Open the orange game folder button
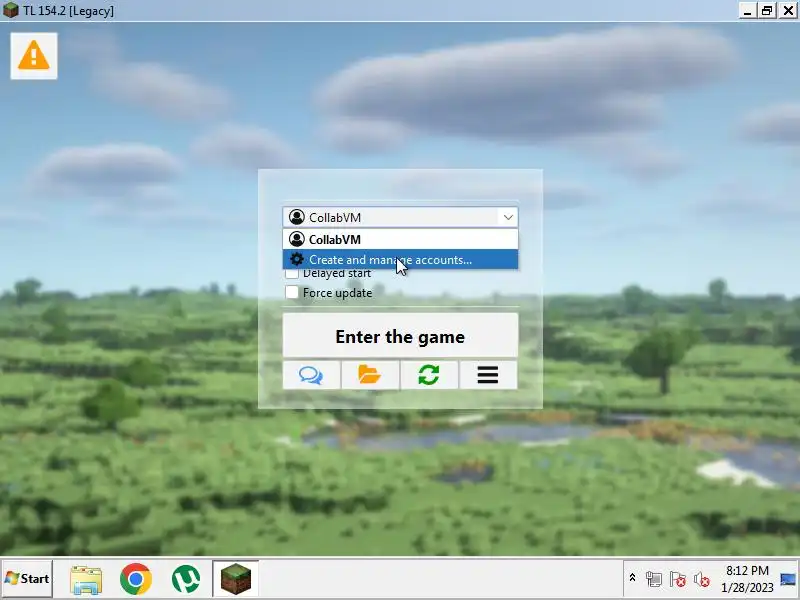 tap(370, 375)
